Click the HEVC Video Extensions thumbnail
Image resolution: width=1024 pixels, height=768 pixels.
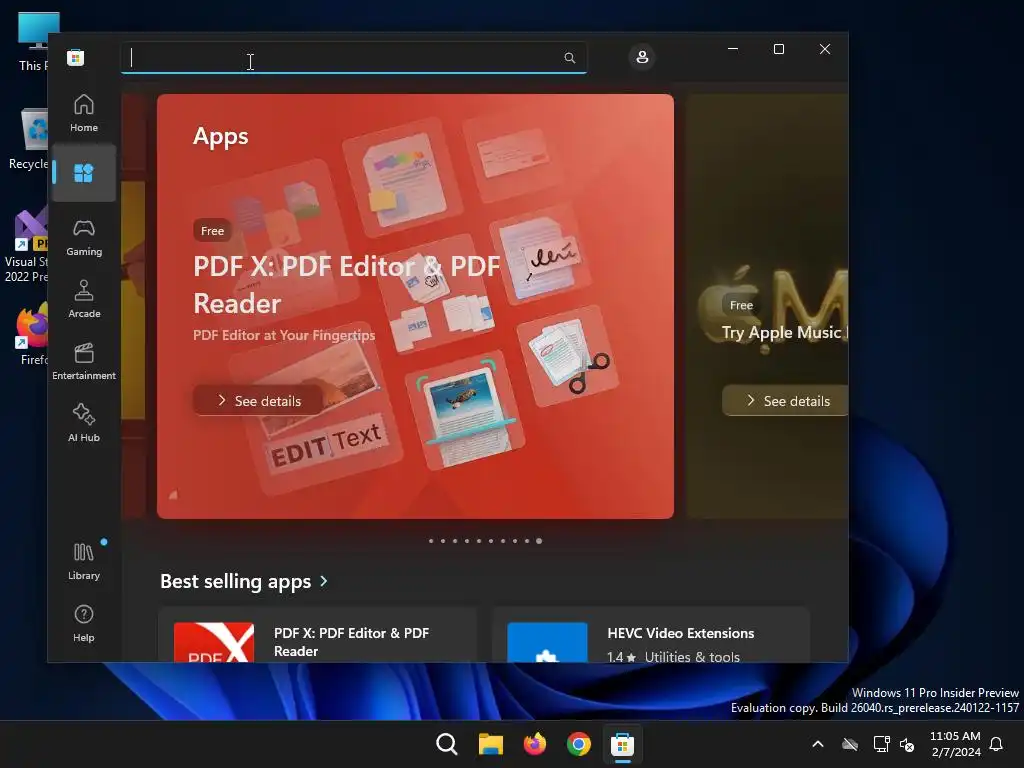point(547,642)
